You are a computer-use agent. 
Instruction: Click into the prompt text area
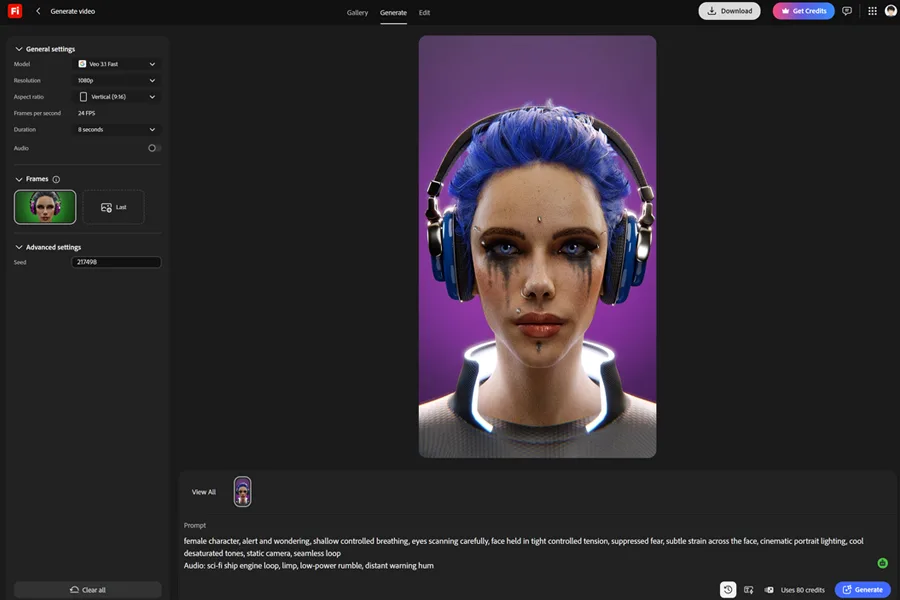525,553
